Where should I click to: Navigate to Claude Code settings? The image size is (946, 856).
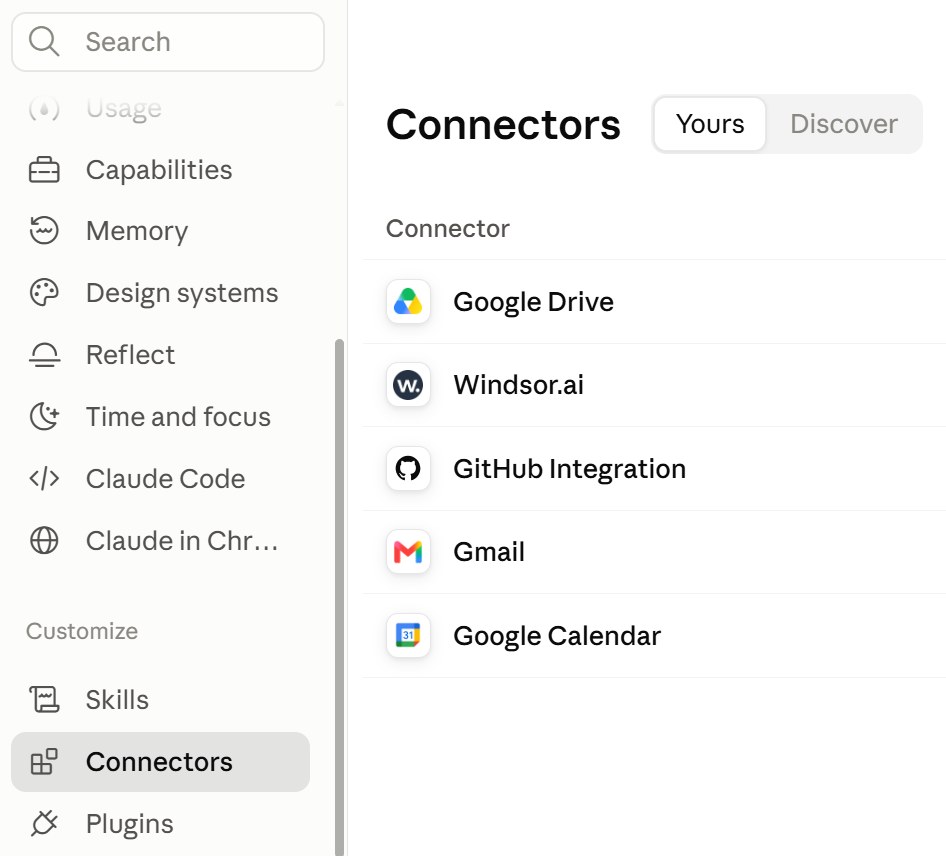160,479
